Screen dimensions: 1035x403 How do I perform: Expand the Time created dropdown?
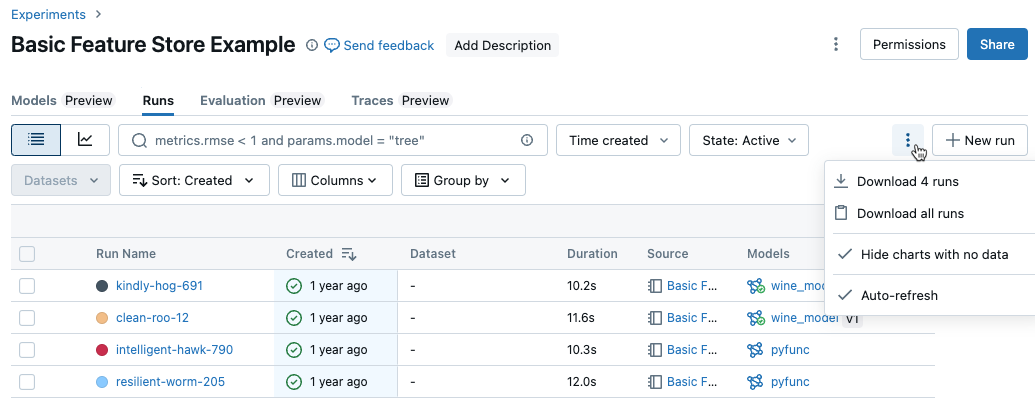[618, 141]
